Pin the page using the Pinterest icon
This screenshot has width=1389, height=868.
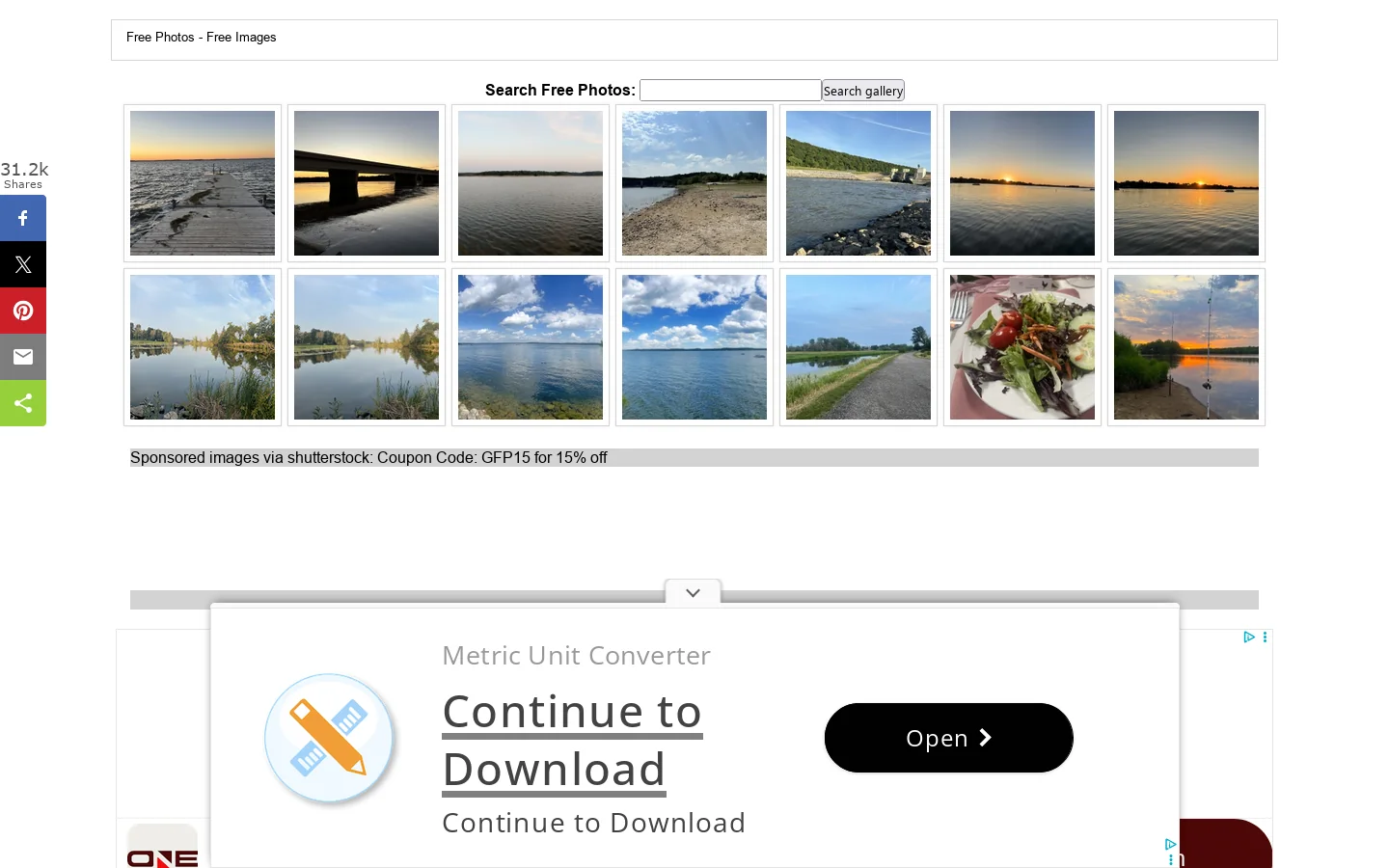[23, 311]
